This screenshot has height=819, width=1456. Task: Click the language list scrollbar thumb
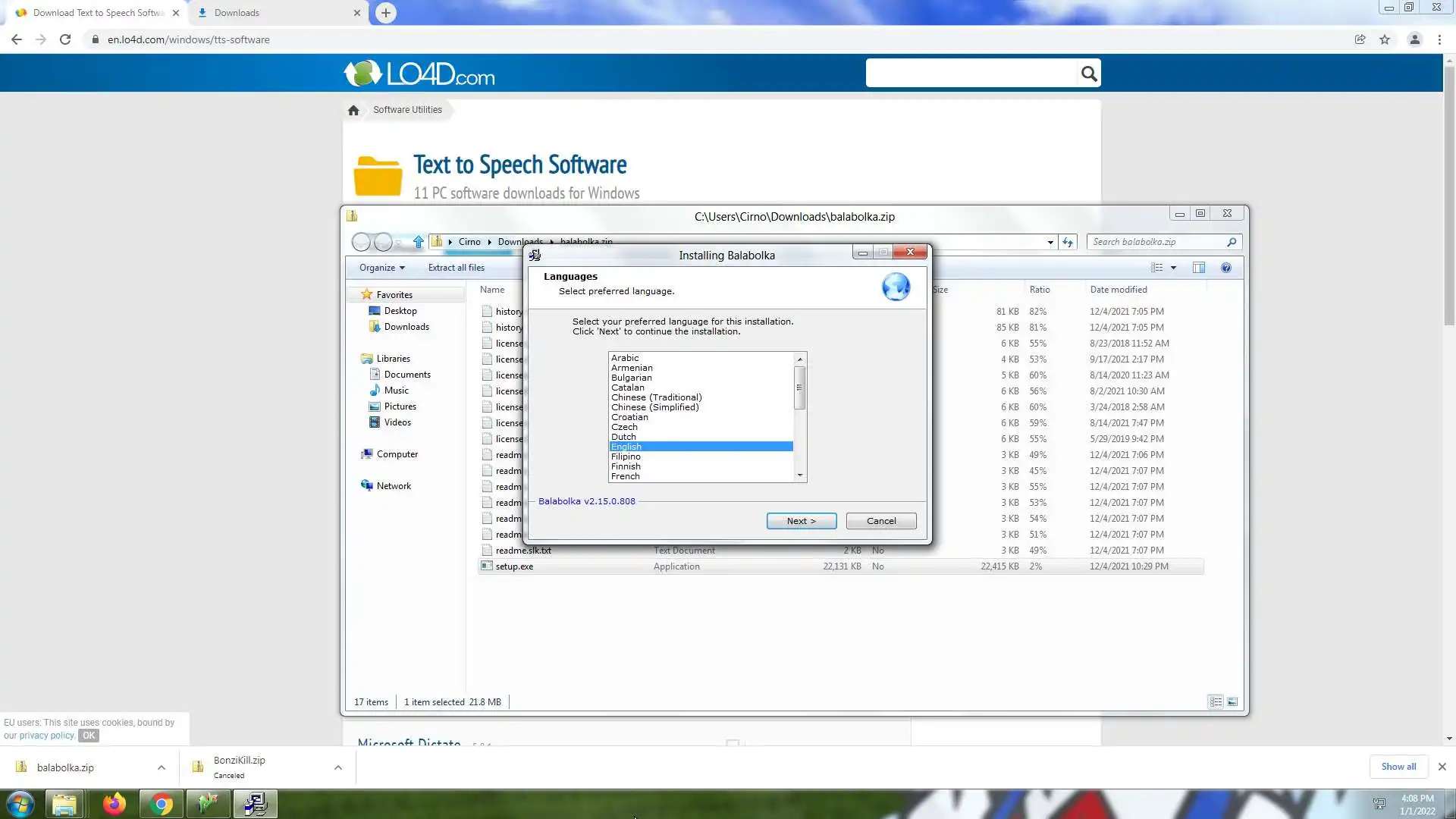click(799, 388)
